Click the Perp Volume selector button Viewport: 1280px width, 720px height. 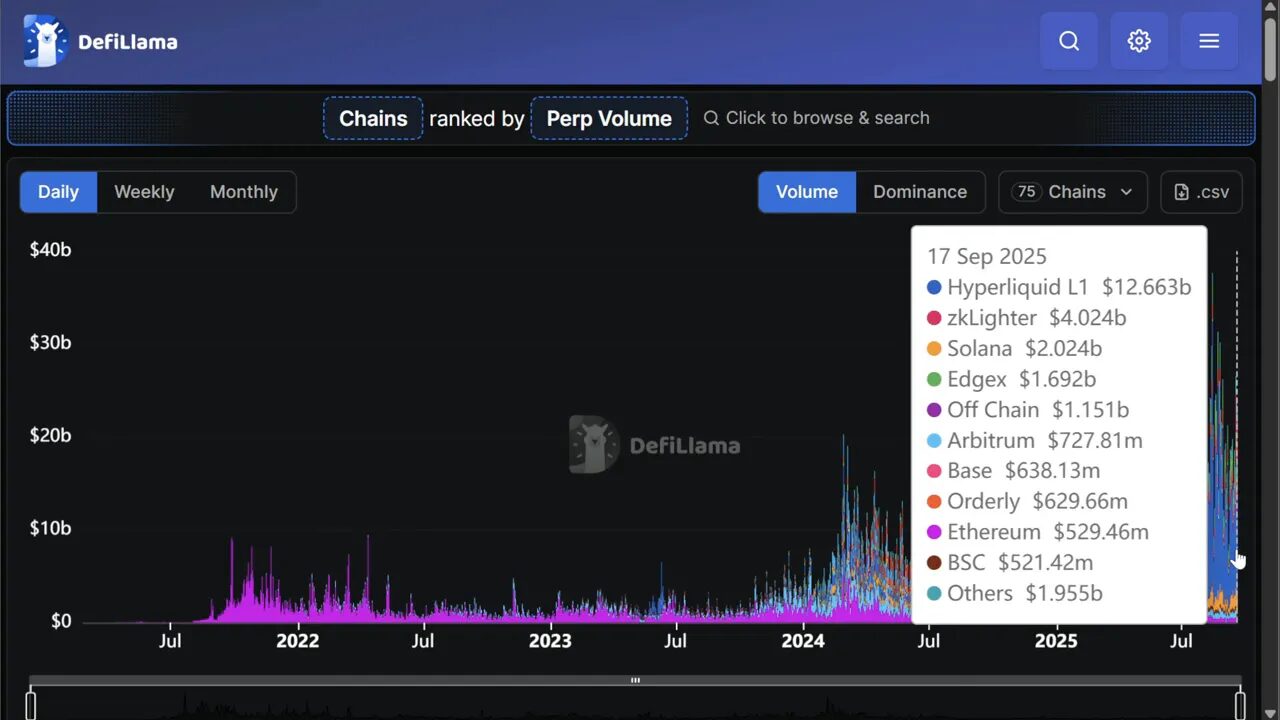tap(609, 118)
